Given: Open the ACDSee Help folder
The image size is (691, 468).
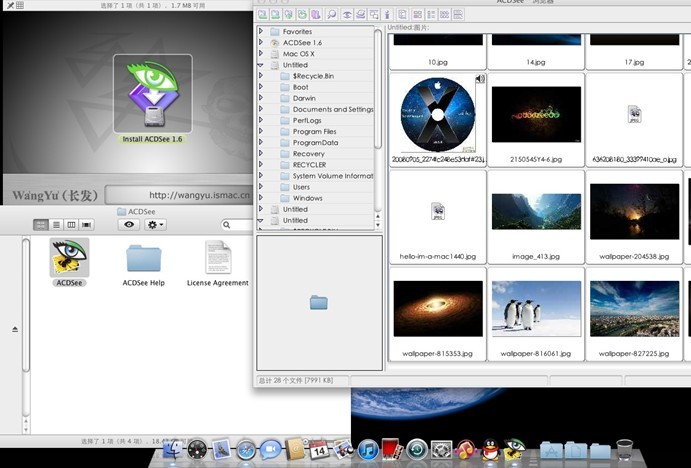Looking at the screenshot, I should [x=144, y=258].
